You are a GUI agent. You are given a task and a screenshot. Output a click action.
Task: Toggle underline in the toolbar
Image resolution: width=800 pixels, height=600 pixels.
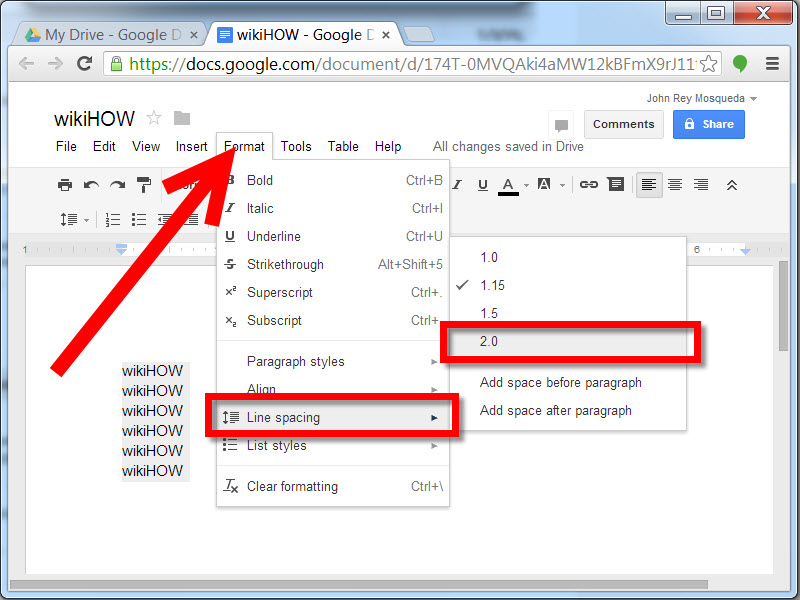[x=483, y=185]
